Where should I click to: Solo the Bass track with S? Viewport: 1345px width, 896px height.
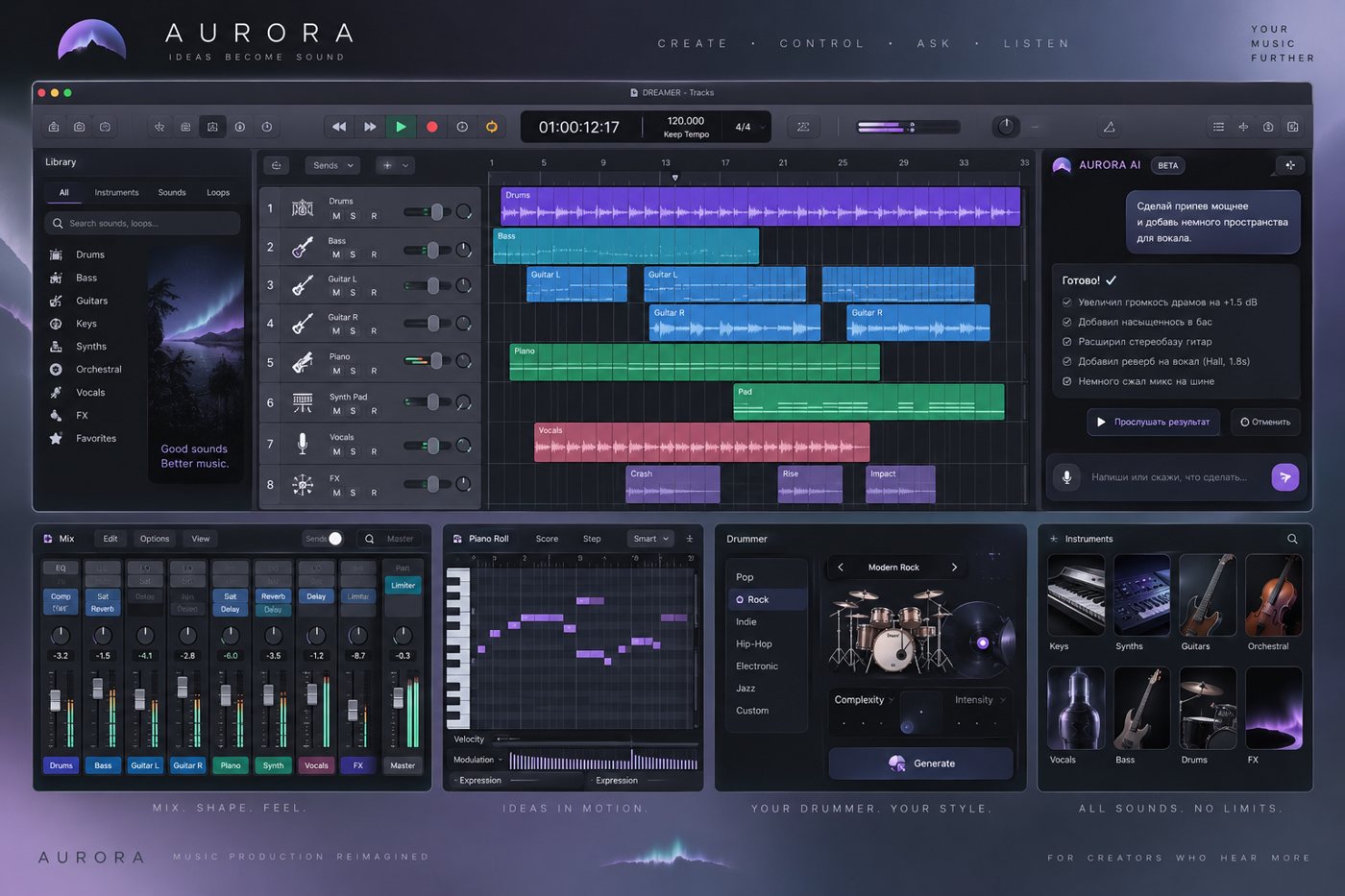(353, 254)
